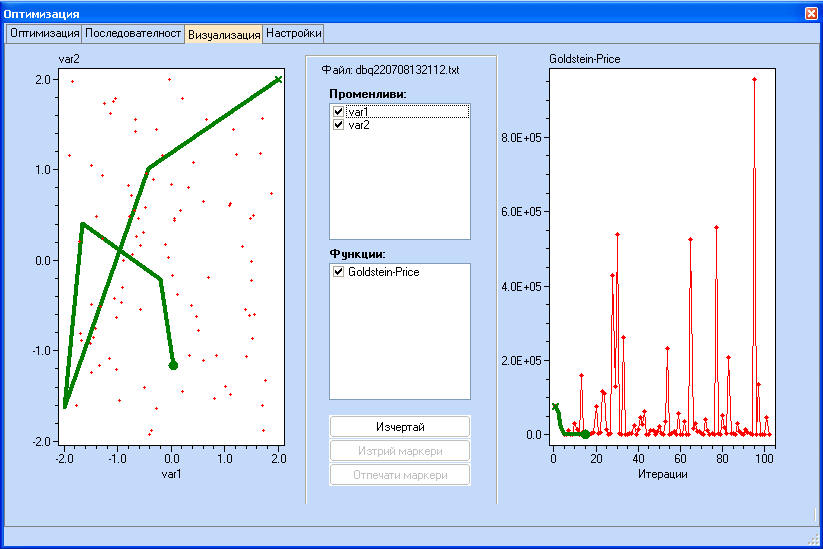The height and width of the screenshot is (549, 823).
Task: Click green circle end point in var plot
Action: 173,365
